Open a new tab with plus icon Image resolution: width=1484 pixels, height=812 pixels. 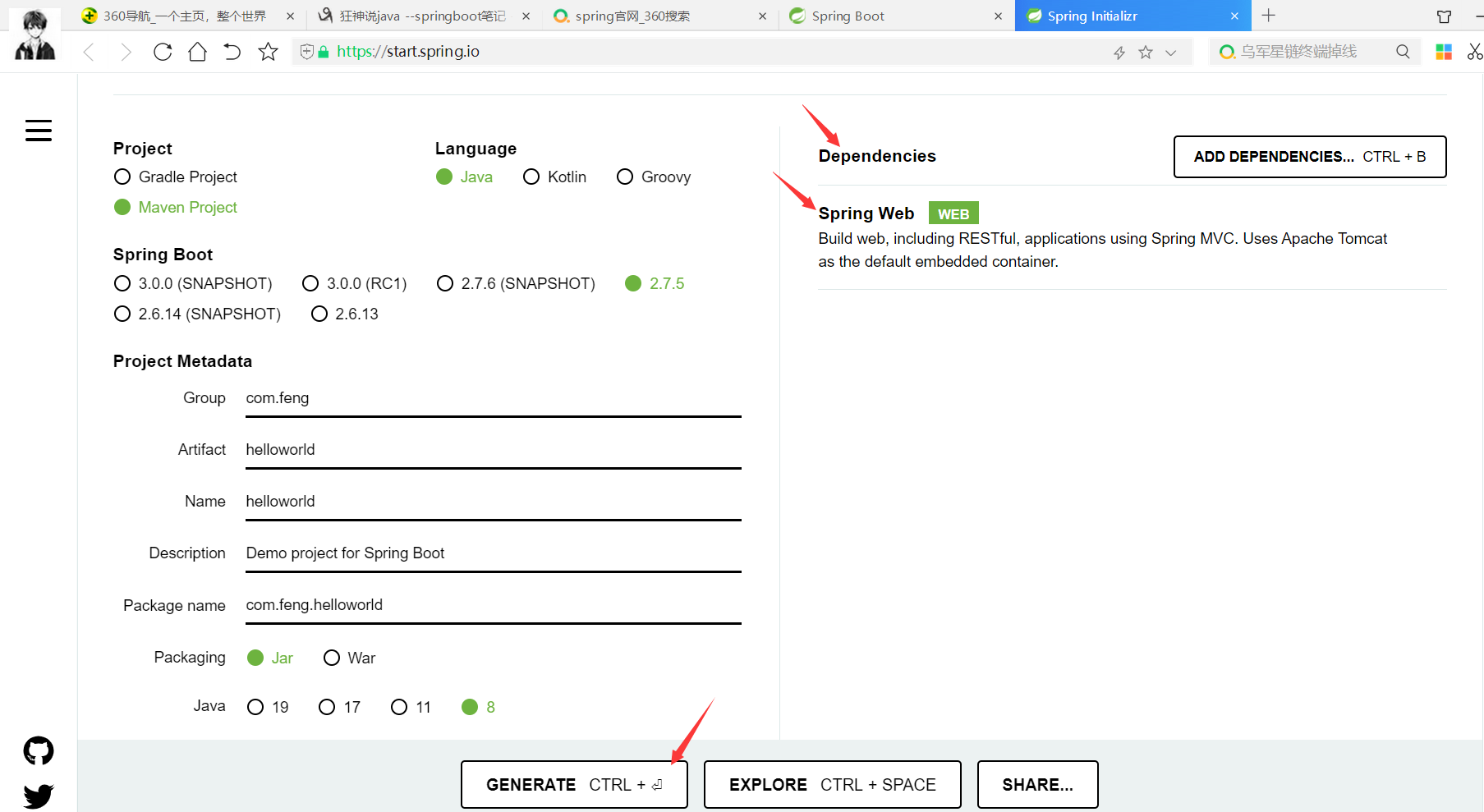(x=1269, y=16)
